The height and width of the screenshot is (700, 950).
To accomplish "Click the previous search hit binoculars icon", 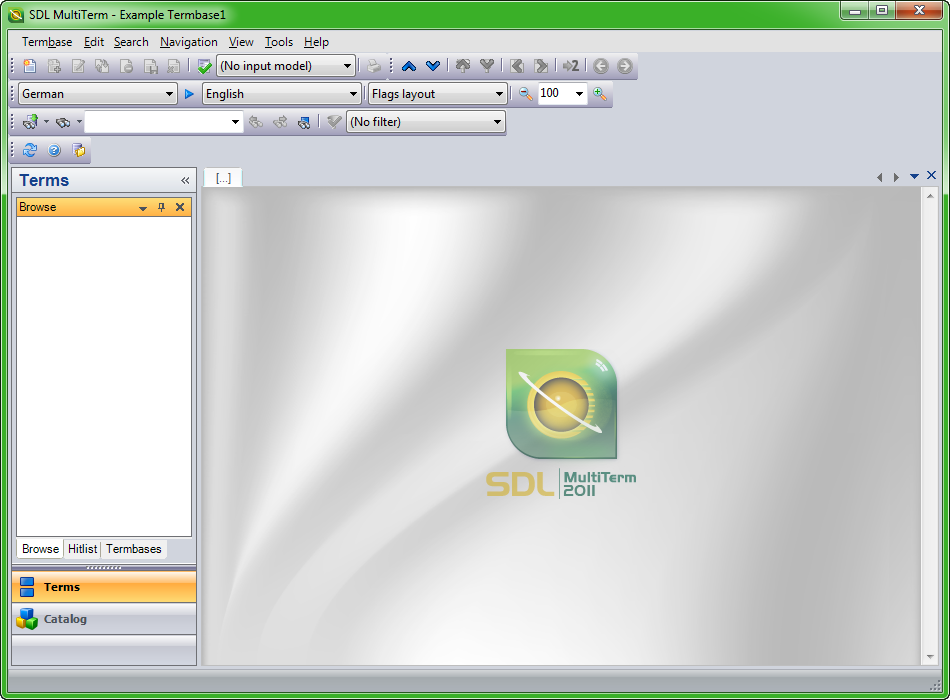I will click(256, 122).
